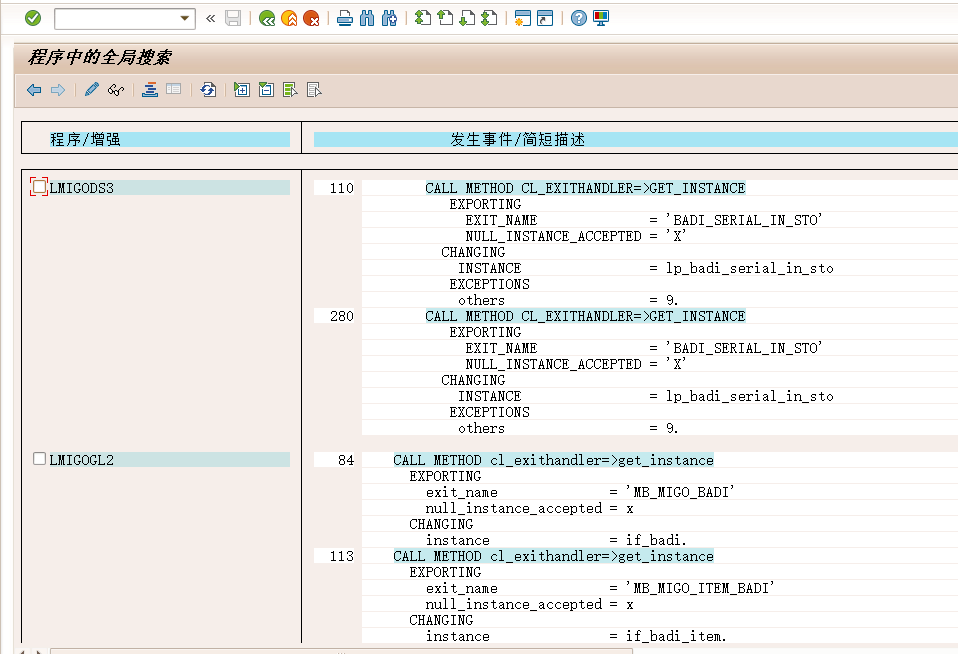This screenshot has width=958, height=654.
Task: Tick the LMIGODS3 checkbox
Action: 39,187
